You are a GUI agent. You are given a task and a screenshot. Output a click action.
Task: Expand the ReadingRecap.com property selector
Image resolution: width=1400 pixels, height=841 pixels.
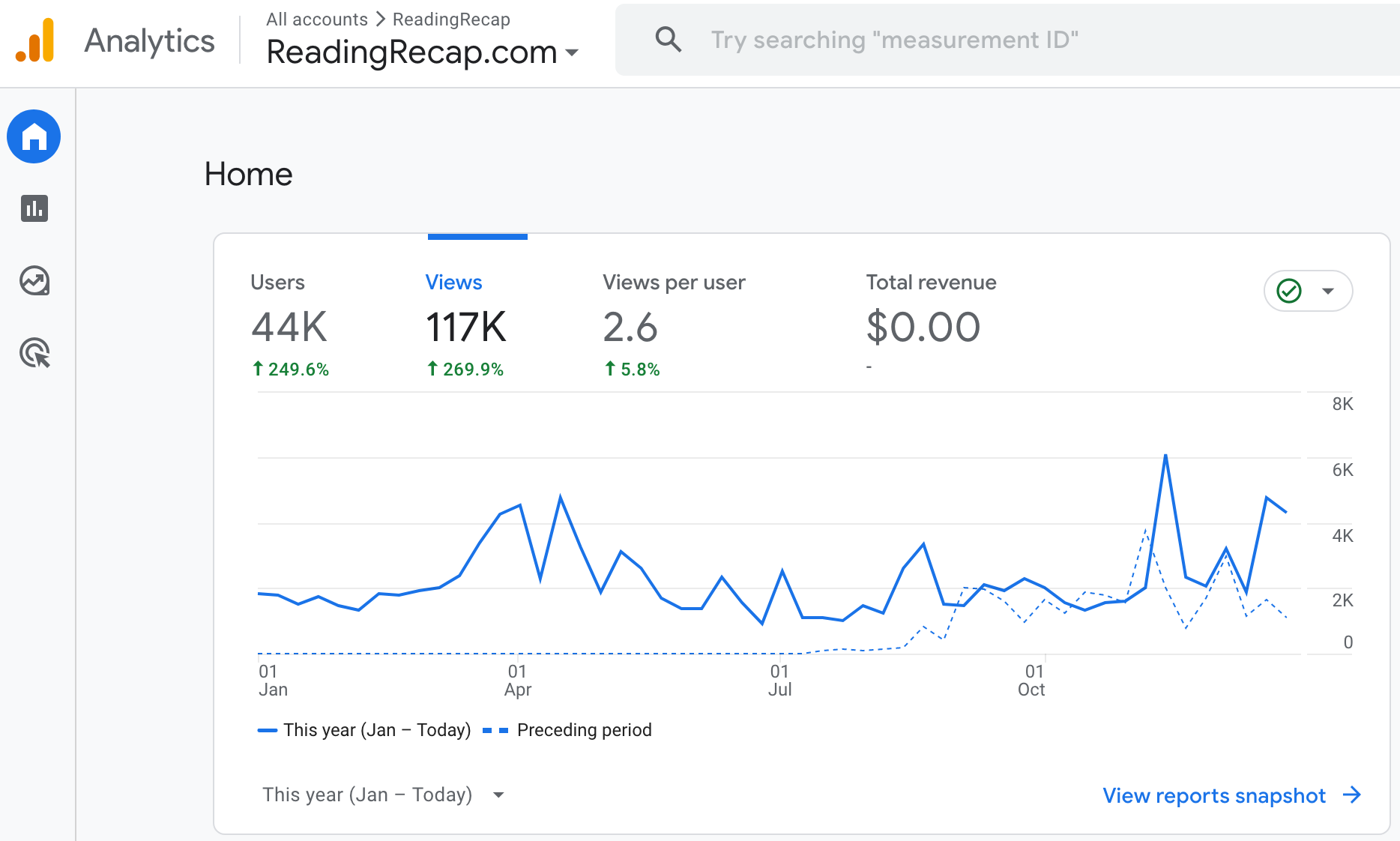pyautogui.click(x=423, y=52)
